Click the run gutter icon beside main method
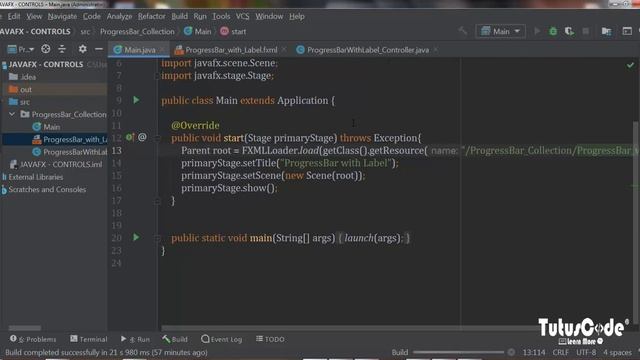The height and width of the screenshot is (360, 640). [136, 237]
